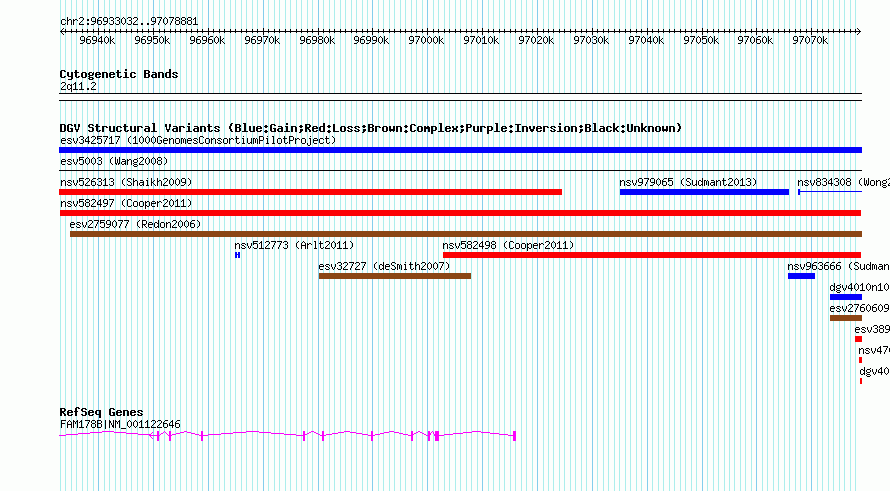Click the brown esv2760609 bar
This screenshot has width=890, height=491.
pyautogui.click(x=846, y=318)
